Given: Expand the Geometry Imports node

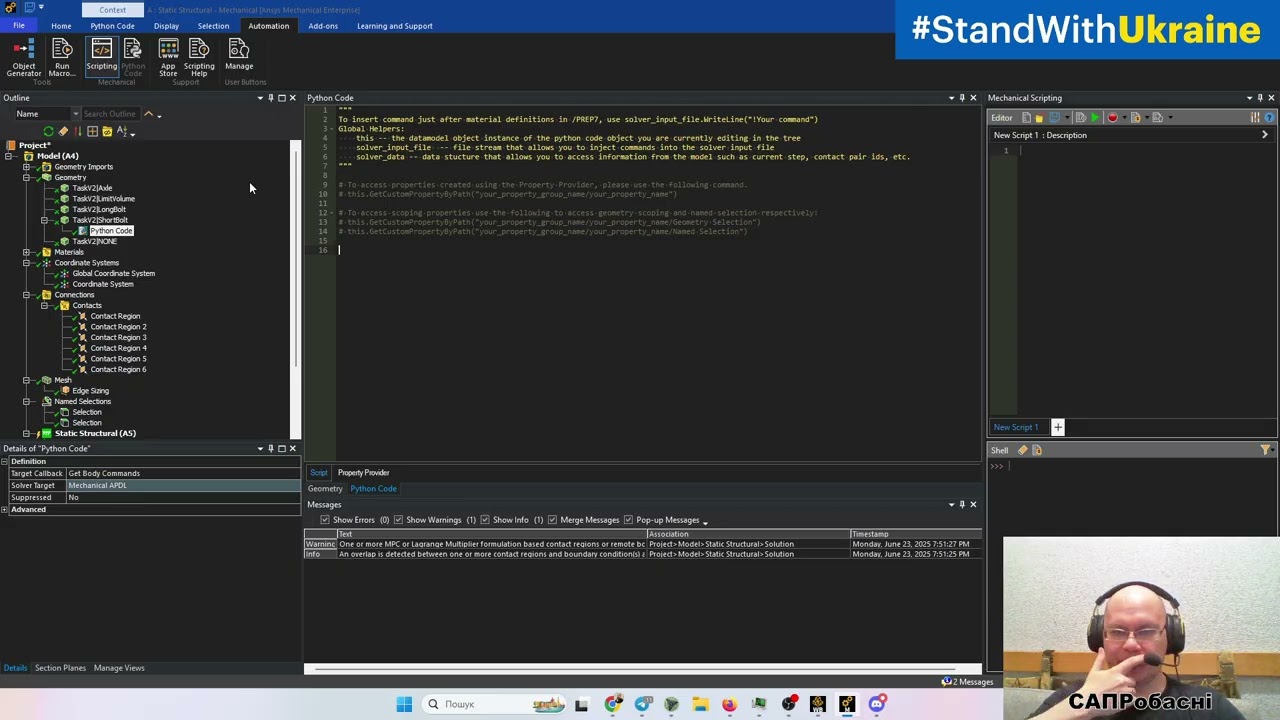Looking at the screenshot, I should (27, 167).
